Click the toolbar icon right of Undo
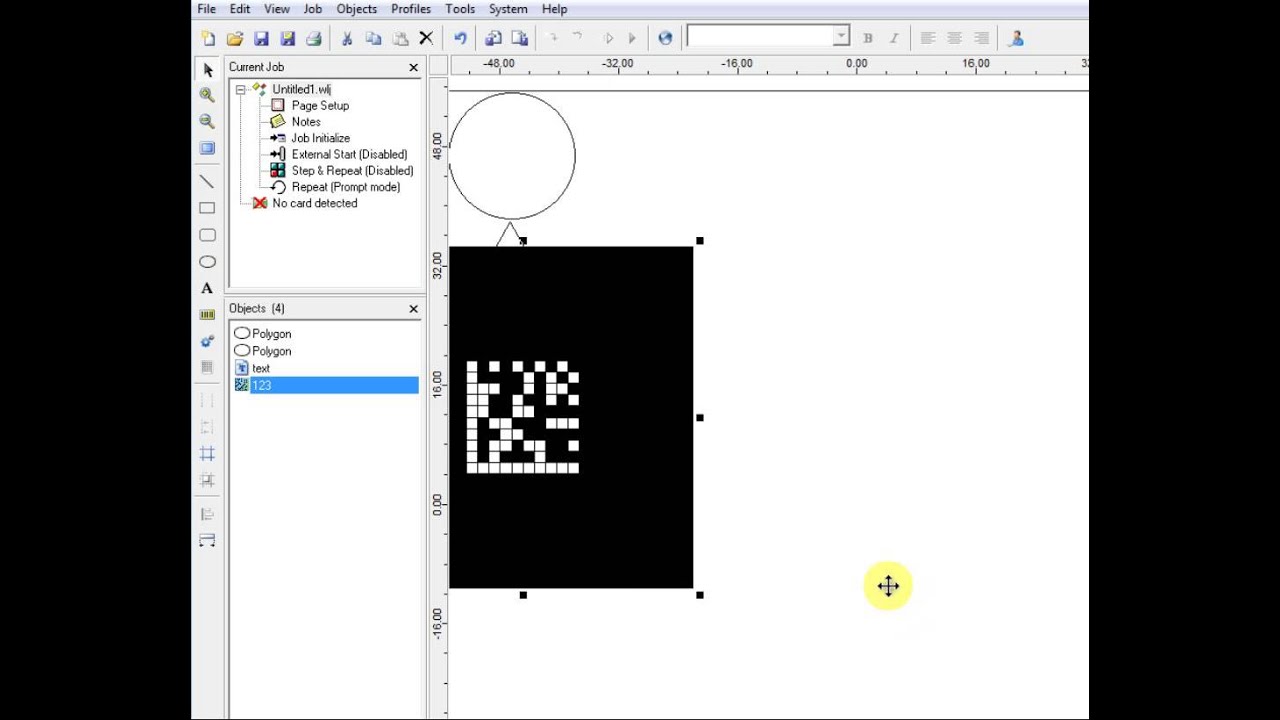1280x720 pixels. pyautogui.click(x=493, y=38)
